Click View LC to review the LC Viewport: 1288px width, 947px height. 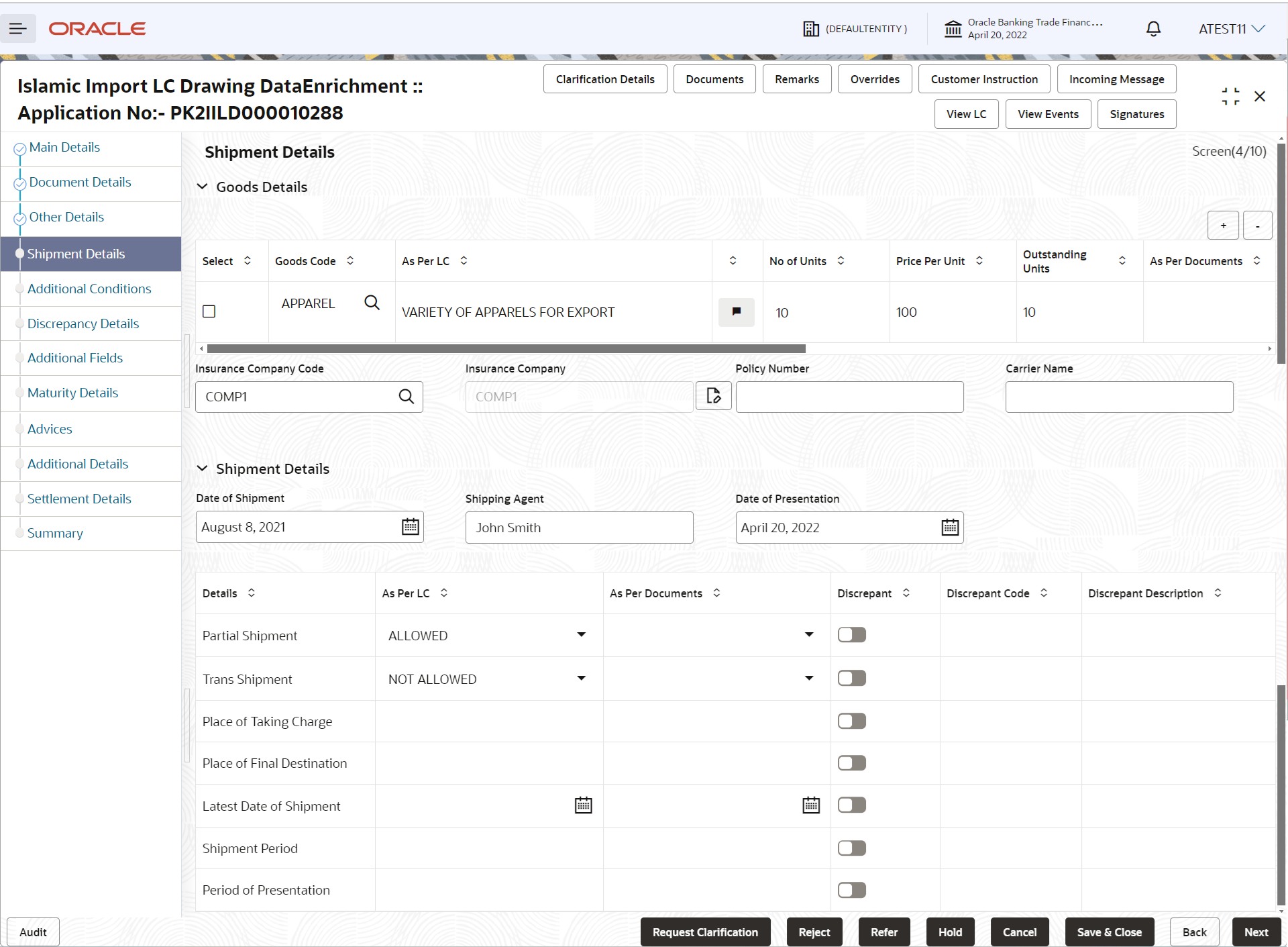click(x=966, y=114)
